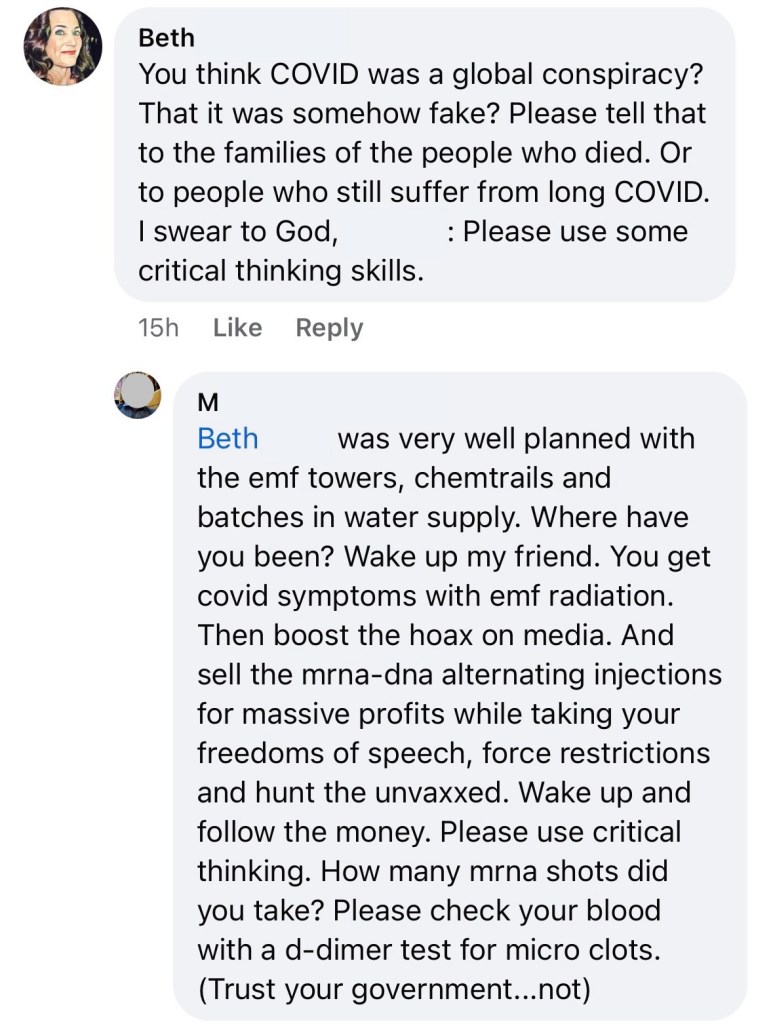Click the blue Beth mention in M's reply
The width and height of the screenshot is (773, 1024).
(x=228, y=439)
